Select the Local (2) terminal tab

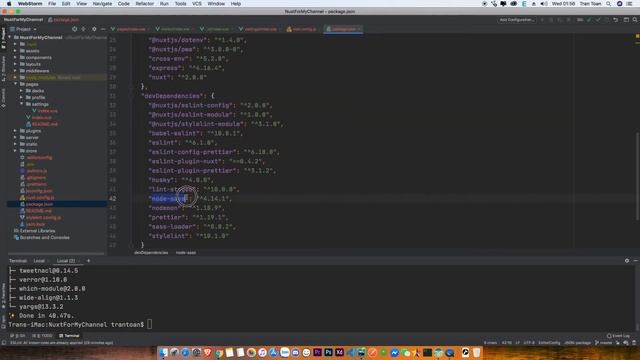click(x=67, y=261)
